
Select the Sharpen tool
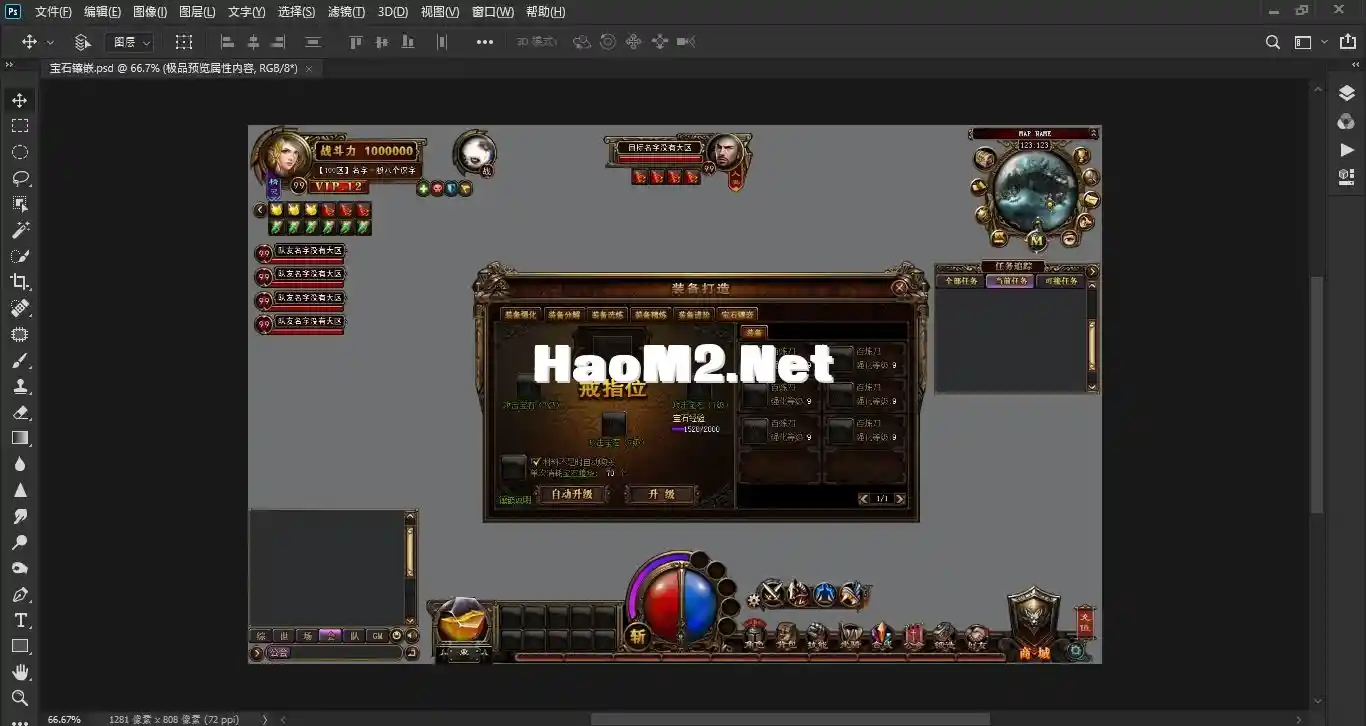coord(20,490)
